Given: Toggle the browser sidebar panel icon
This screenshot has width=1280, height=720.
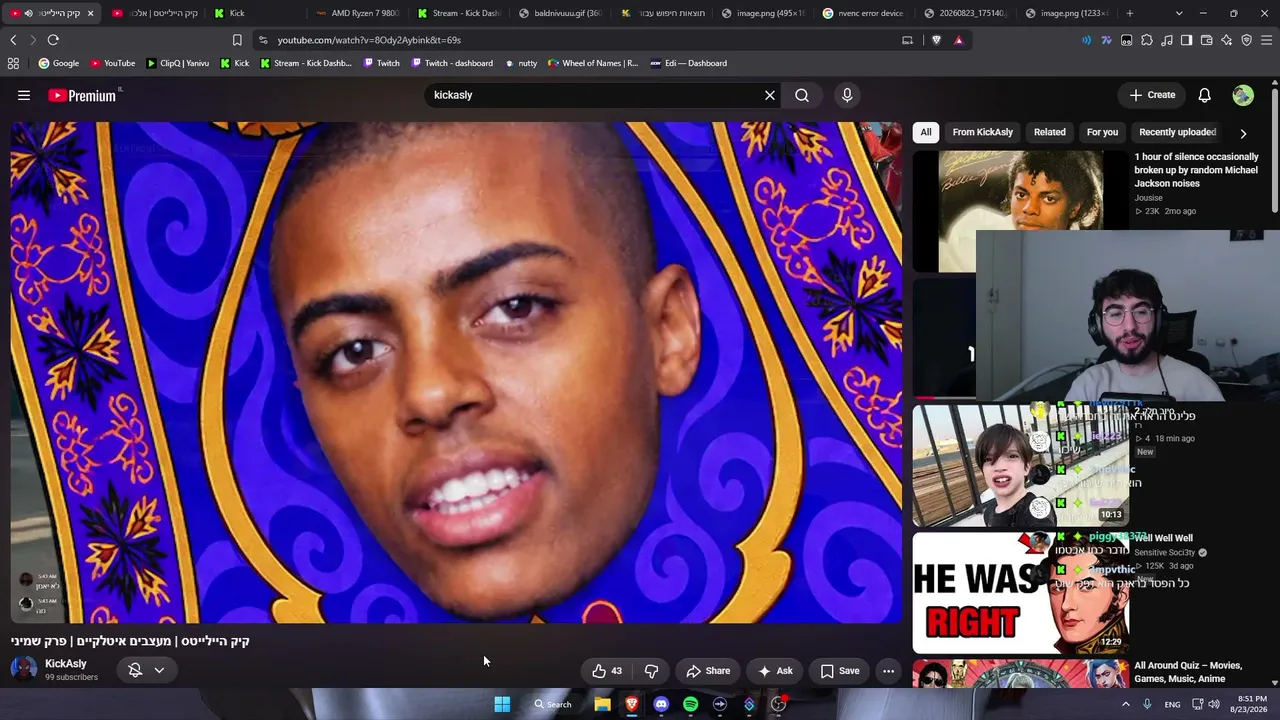Looking at the screenshot, I should coord(1186,40).
